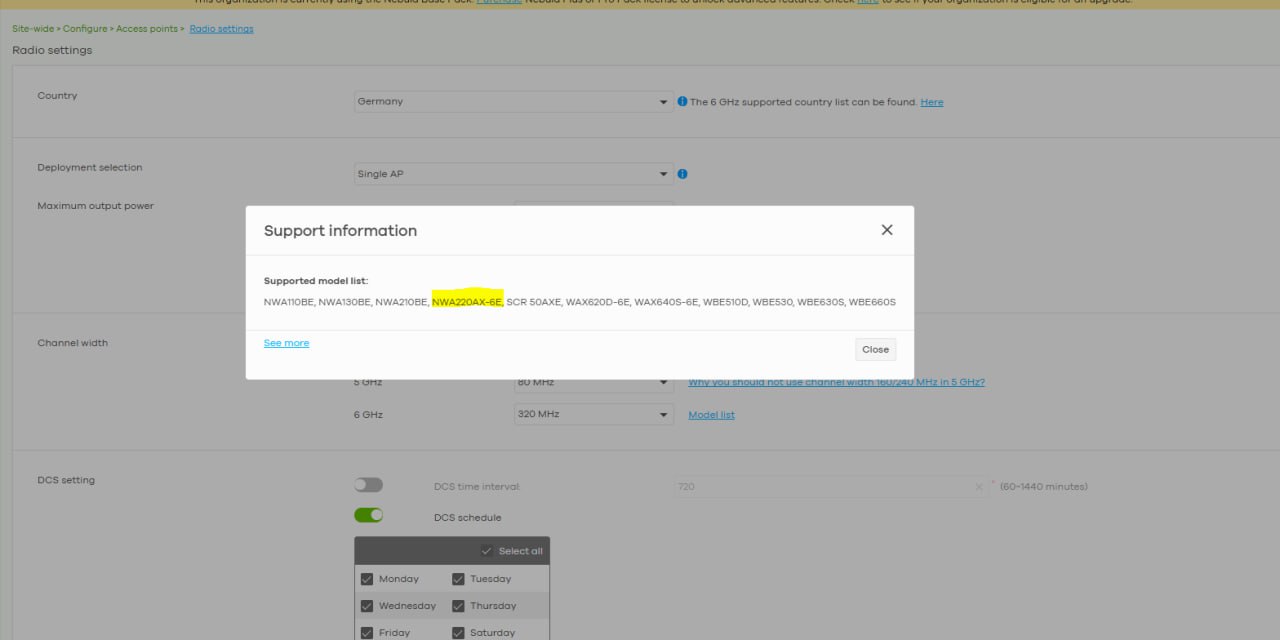1280x640 pixels.
Task: Click info icon next to Deployment selection
Action: [682, 174]
